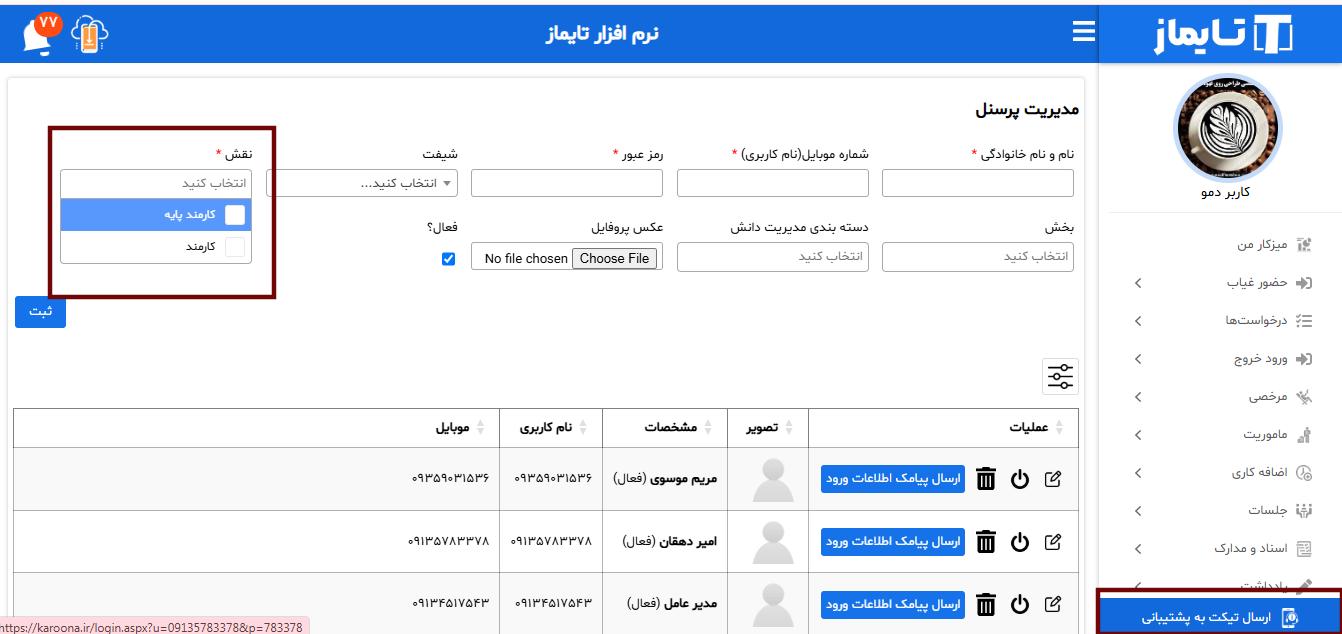Open درخواست‌ها menu item
1342x634 pixels.
tap(1254, 321)
